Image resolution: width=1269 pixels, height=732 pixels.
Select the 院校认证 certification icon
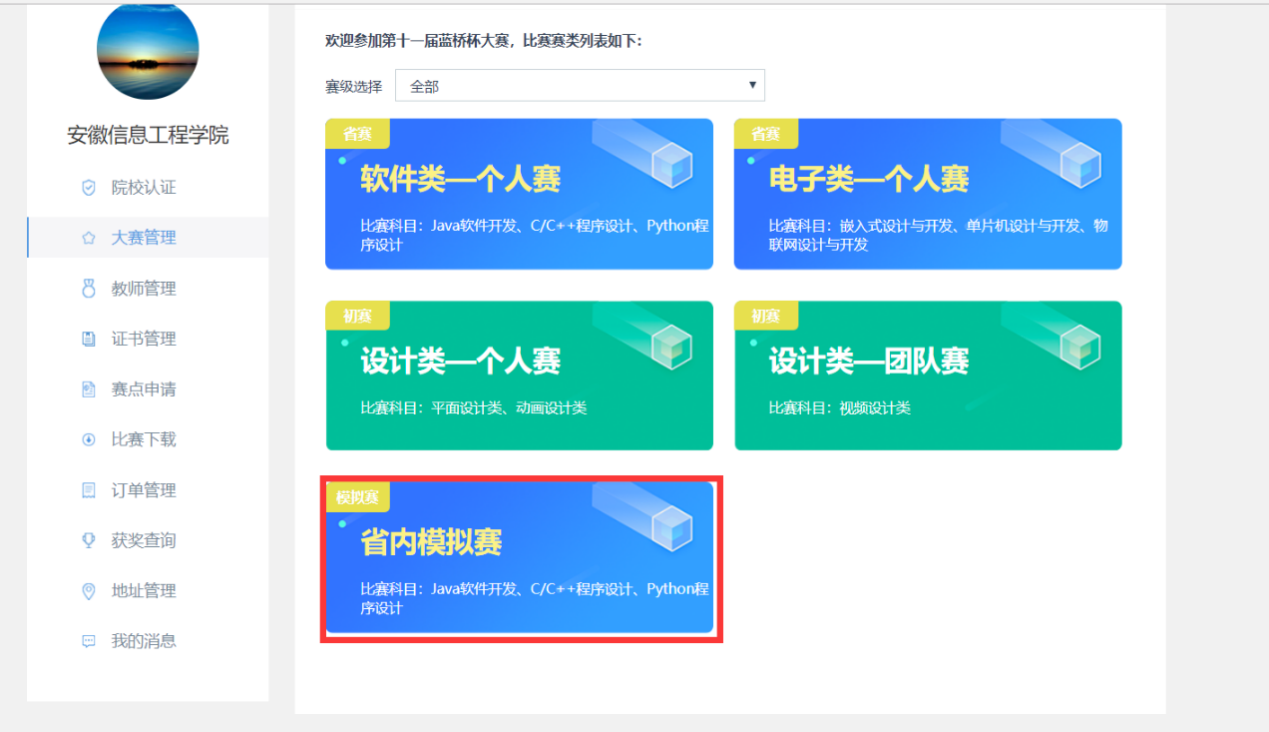[87, 188]
